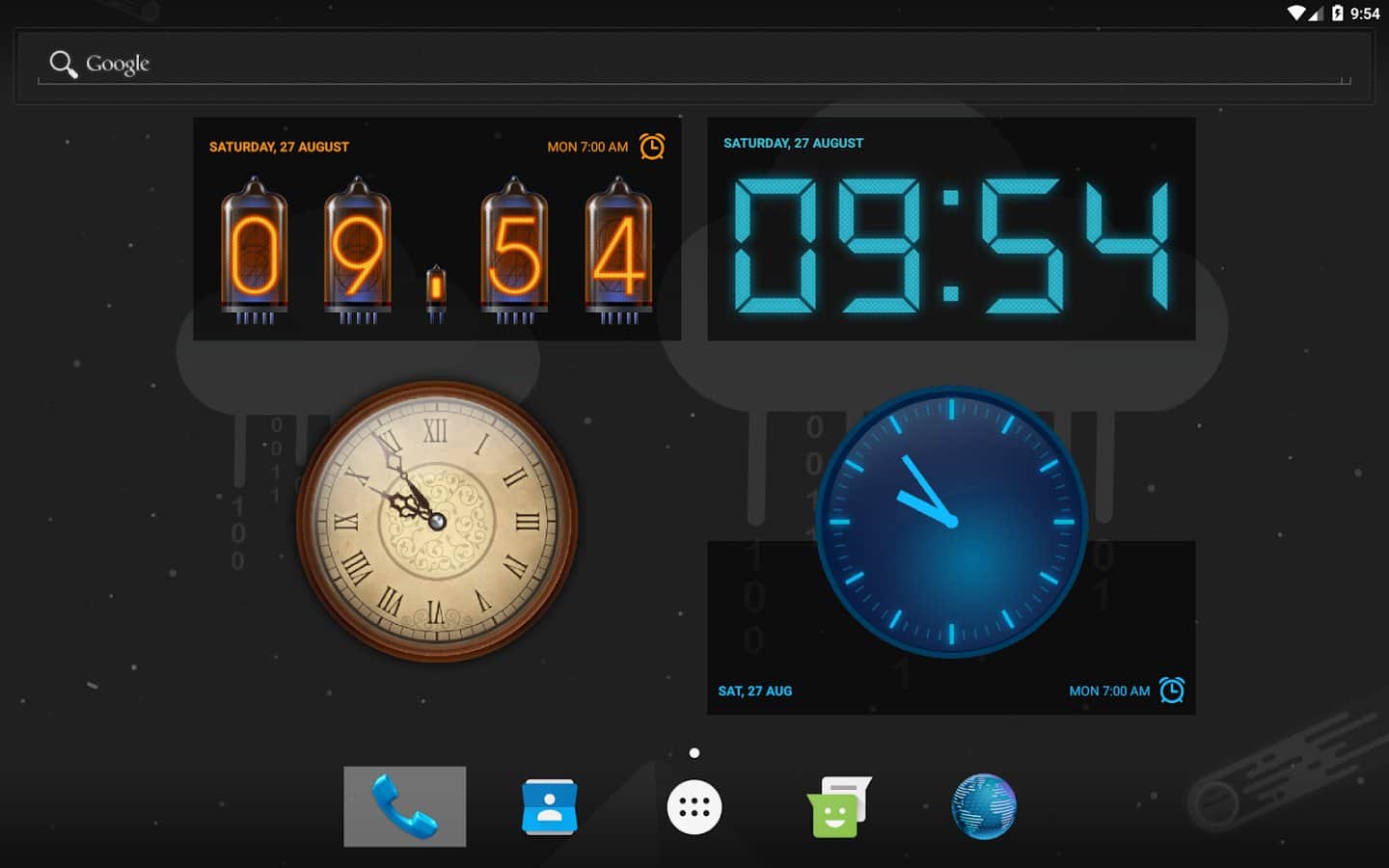1389x868 pixels.
Task: Open the Phone app in dock
Action: 404,806
